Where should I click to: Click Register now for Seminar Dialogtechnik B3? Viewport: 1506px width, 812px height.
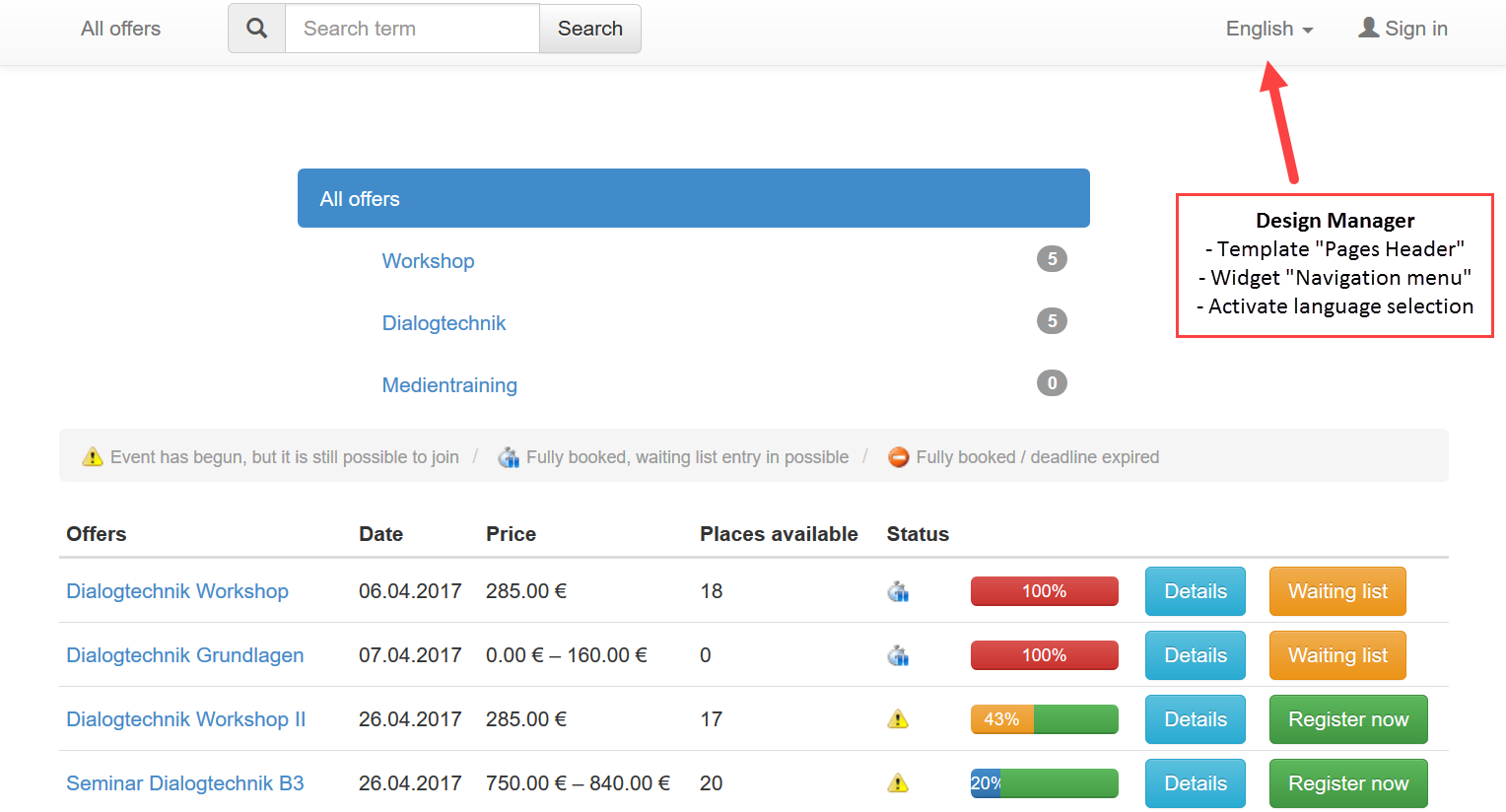point(1347,783)
